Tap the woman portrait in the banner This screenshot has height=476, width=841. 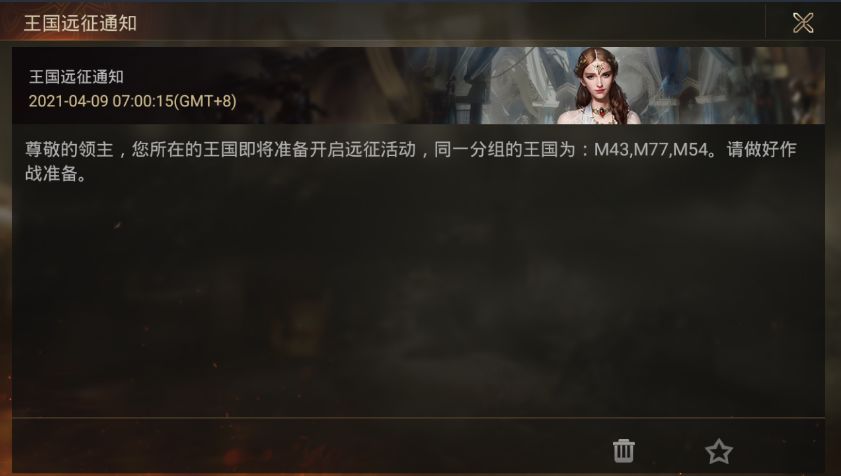tap(599, 86)
